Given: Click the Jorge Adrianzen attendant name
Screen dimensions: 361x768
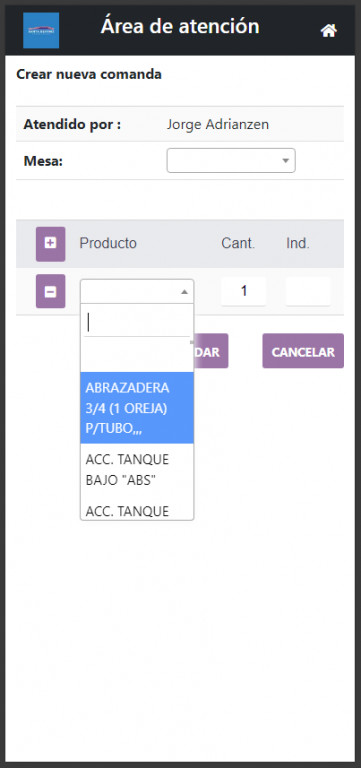Looking at the screenshot, I should 217,124.
